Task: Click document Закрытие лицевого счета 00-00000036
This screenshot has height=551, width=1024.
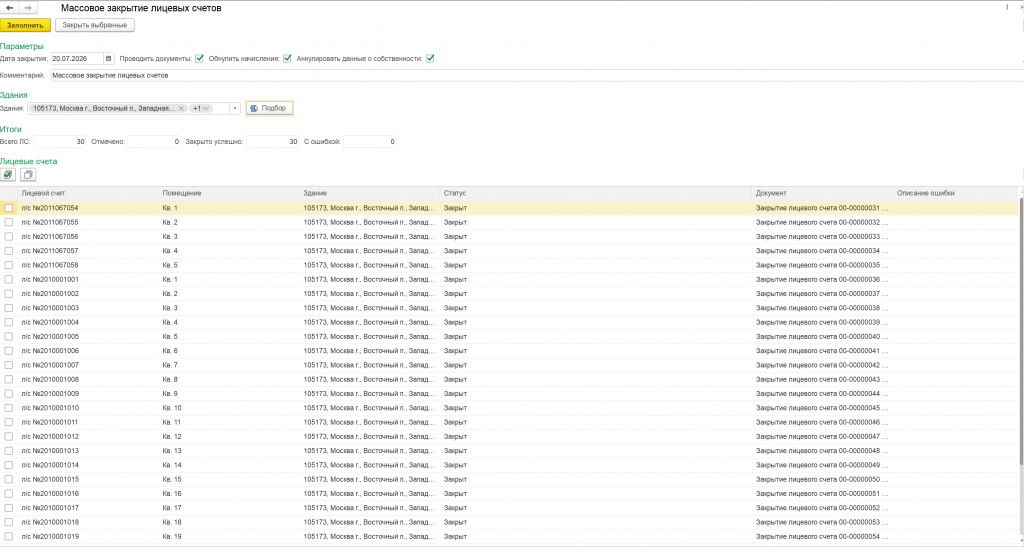Action: coord(822,279)
